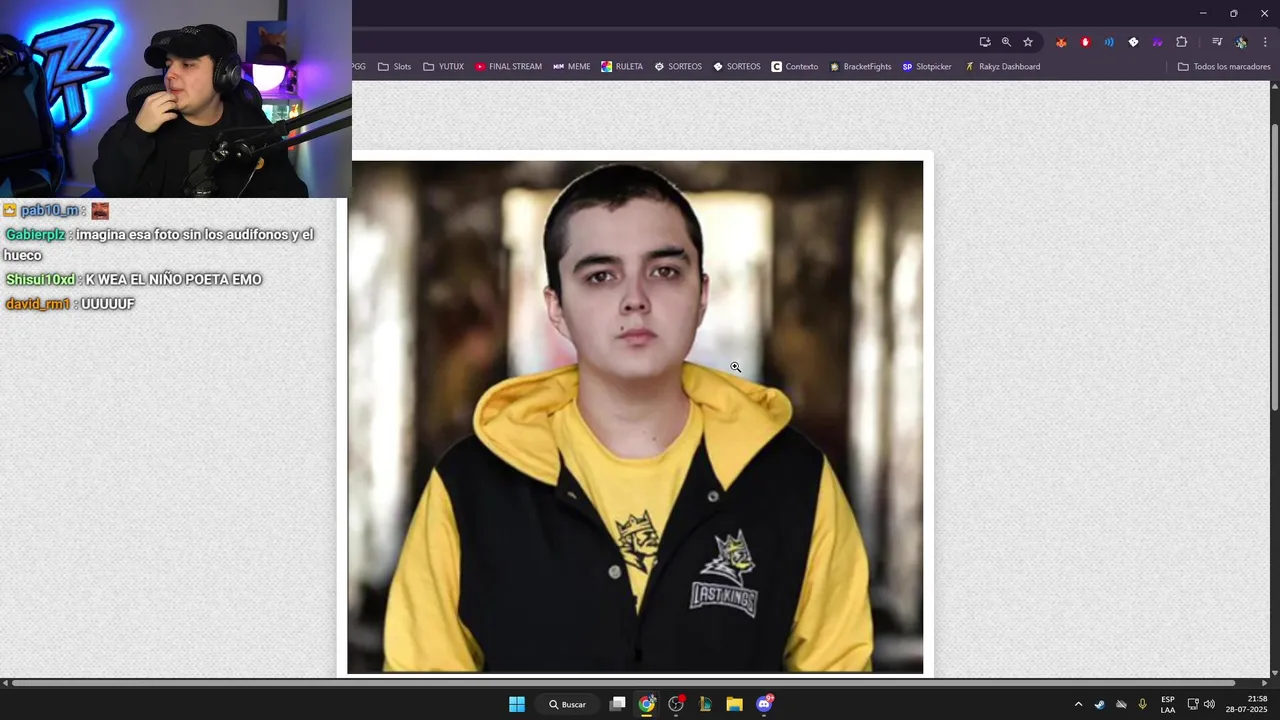Click the microphone tray icon
This screenshot has width=1280, height=720.
tap(1142, 704)
